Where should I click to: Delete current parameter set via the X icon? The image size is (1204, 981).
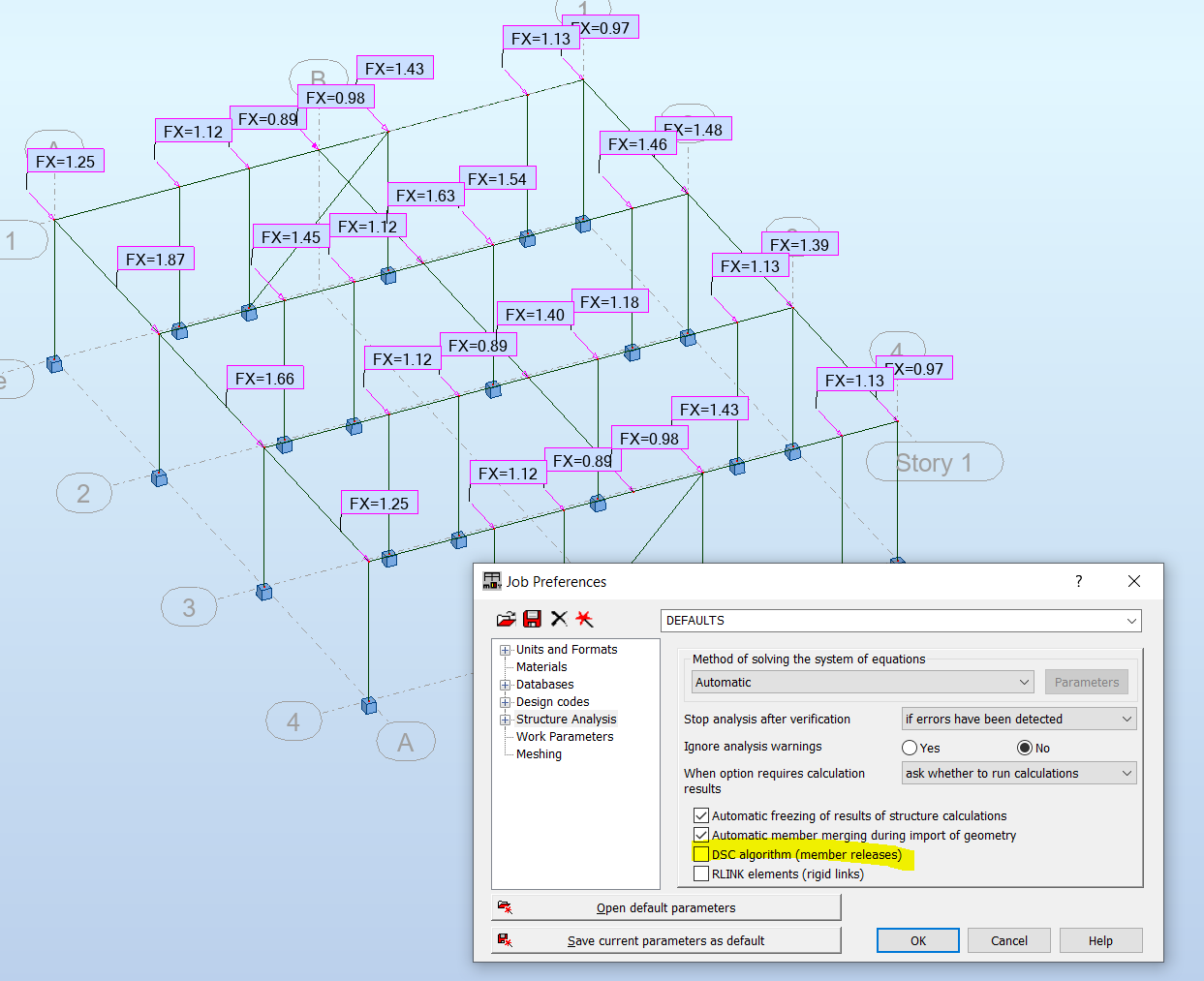[x=559, y=619]
